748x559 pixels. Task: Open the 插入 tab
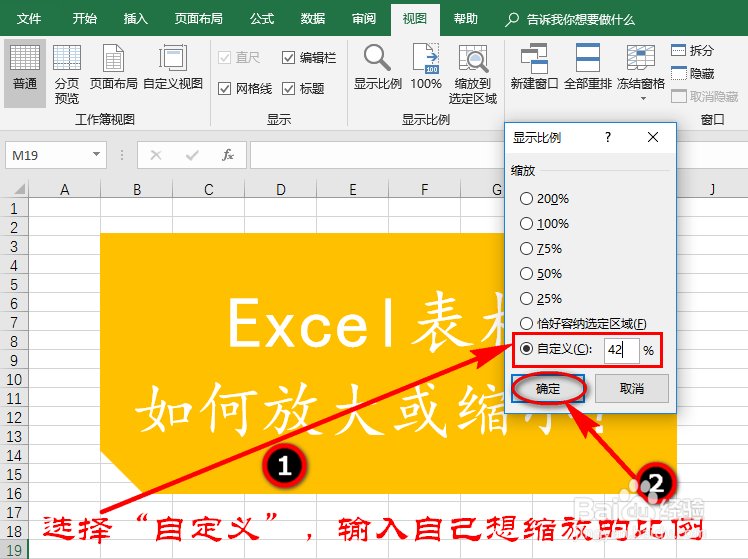coord(135,19)
